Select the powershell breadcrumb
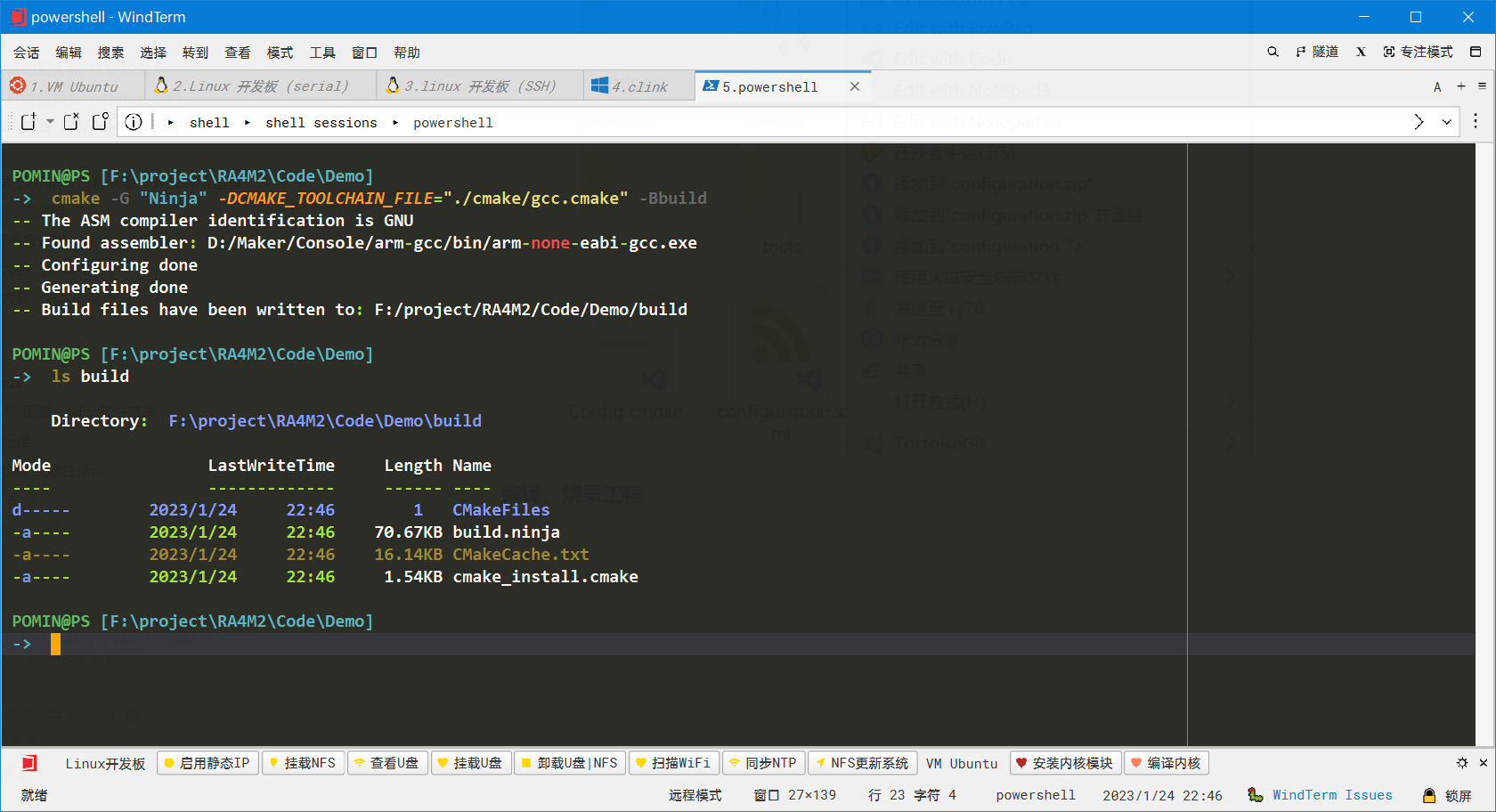 pyautogui.click(x=452, y=122)
